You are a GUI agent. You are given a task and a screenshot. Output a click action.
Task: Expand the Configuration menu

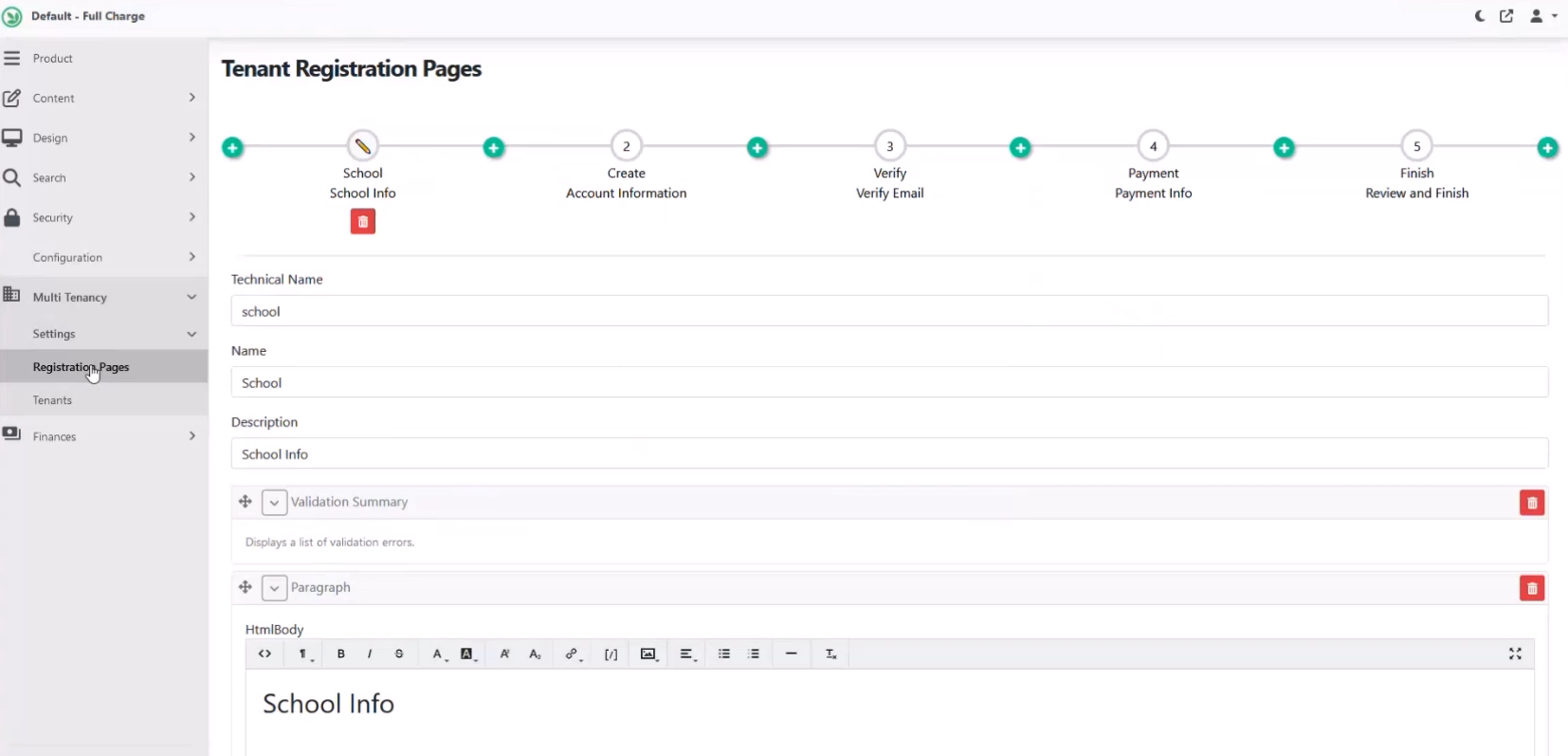103,258
